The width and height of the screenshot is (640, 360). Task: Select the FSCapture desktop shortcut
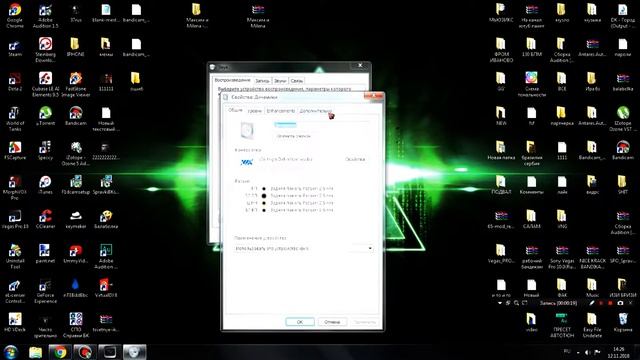(15, 150)
